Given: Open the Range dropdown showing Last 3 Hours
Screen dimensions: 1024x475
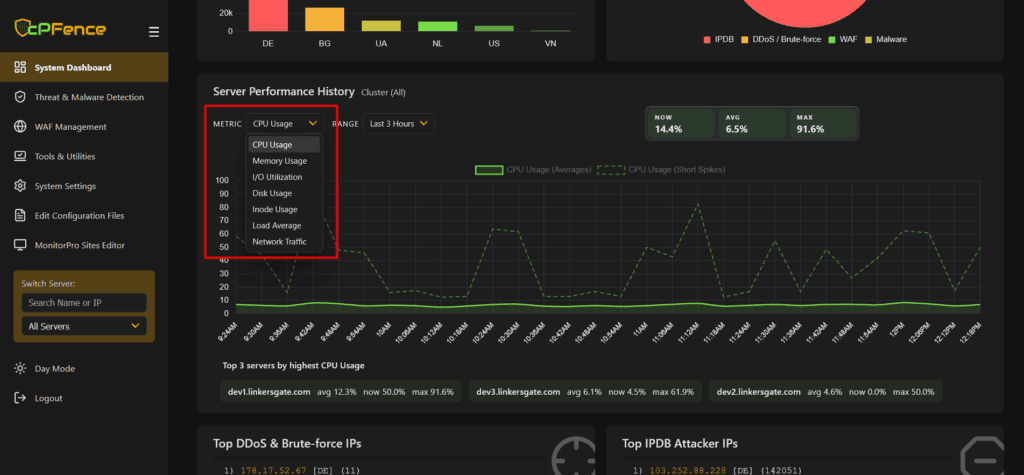Looking at the screenshot, I should 399,124.
